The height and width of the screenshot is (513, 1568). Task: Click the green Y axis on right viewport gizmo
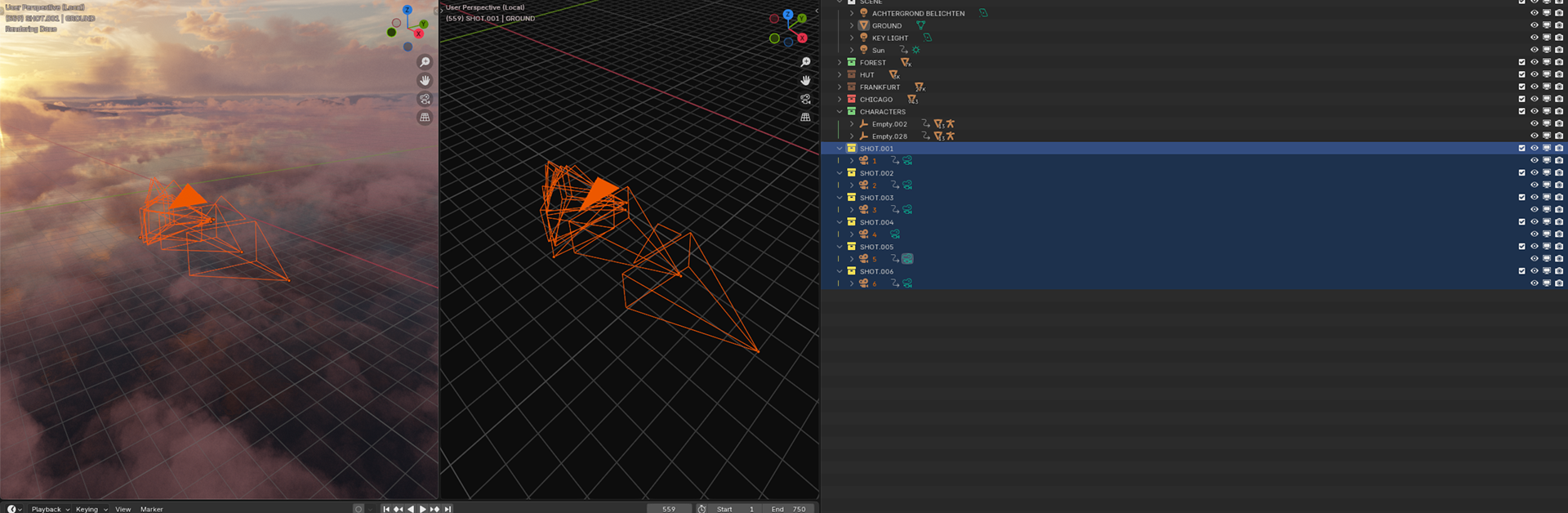coord(802,18)
